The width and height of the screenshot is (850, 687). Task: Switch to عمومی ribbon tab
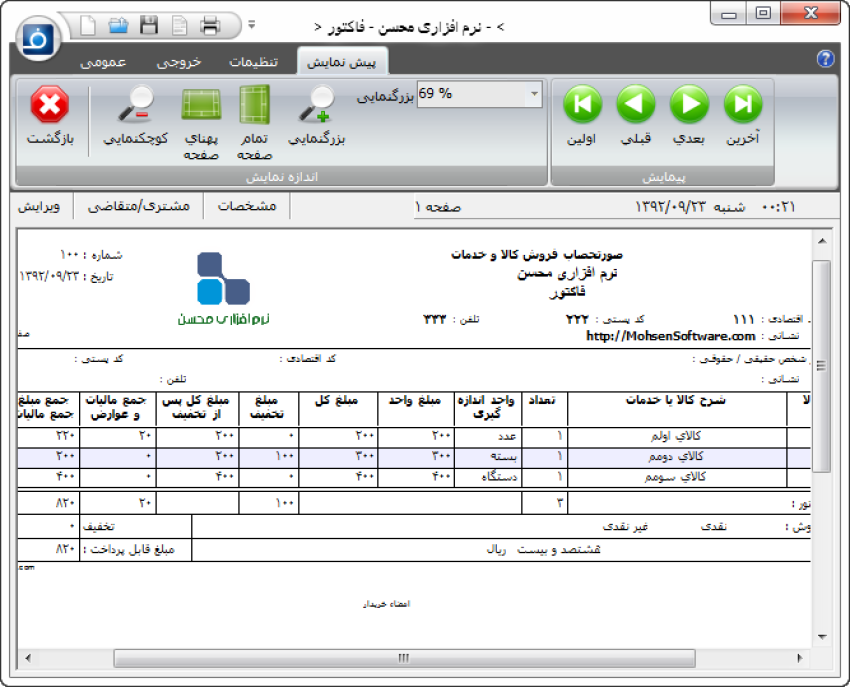pos(103,62)
